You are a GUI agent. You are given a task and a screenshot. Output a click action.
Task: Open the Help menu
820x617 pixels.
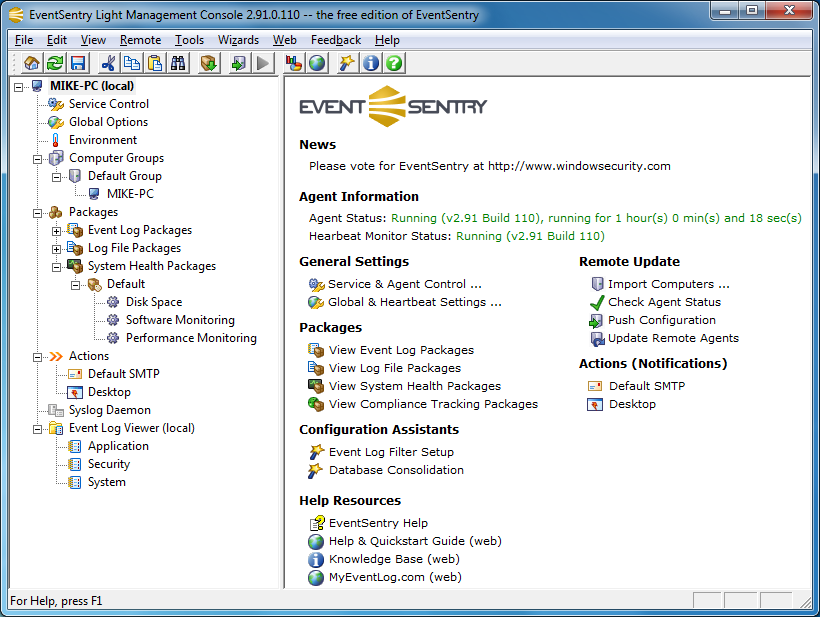(x=387, y=40)
